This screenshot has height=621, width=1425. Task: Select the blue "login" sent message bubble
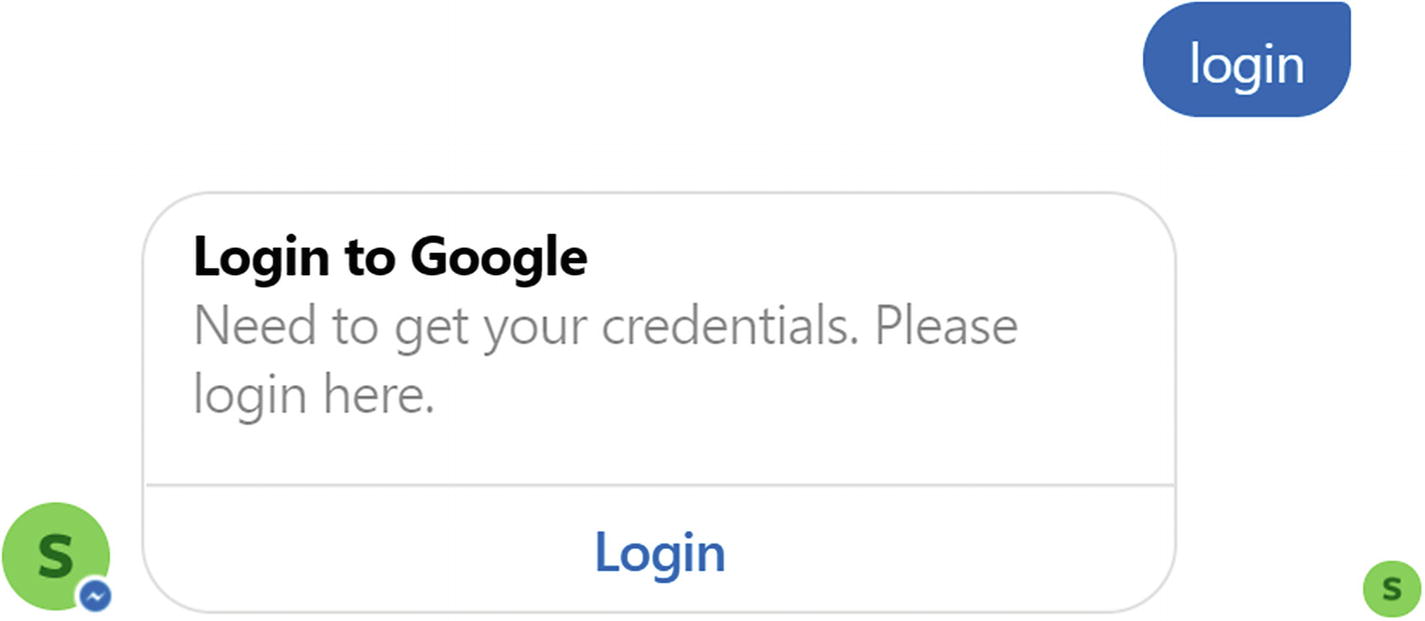click(1246, 61)
